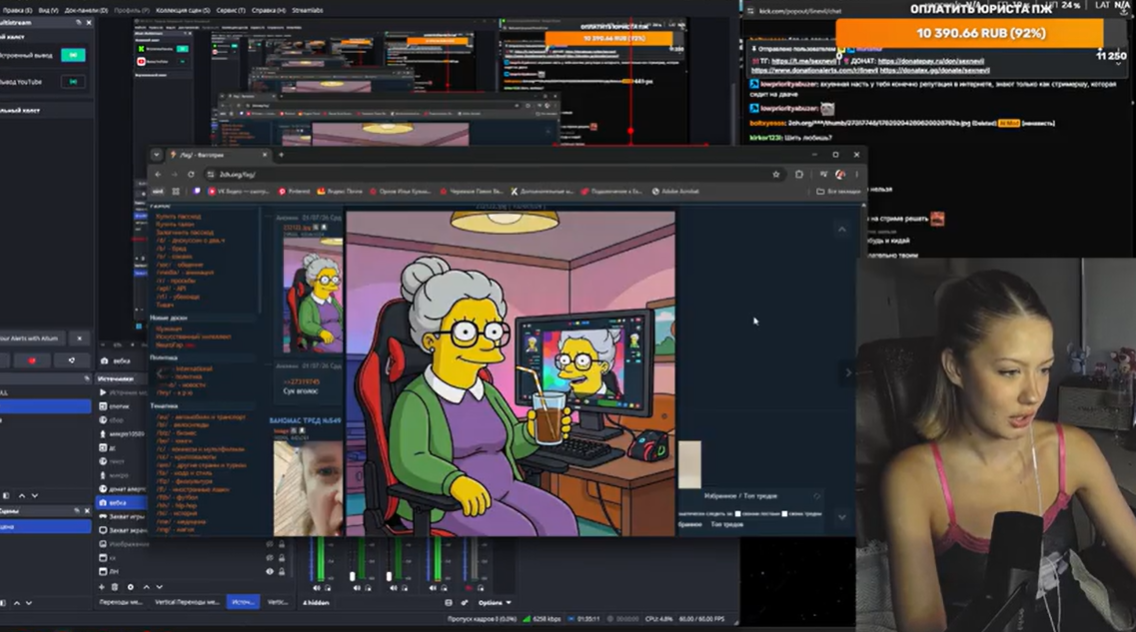Toggle visibility of Изображение source
Screen dimensions: 1136x632
point(270,544)
